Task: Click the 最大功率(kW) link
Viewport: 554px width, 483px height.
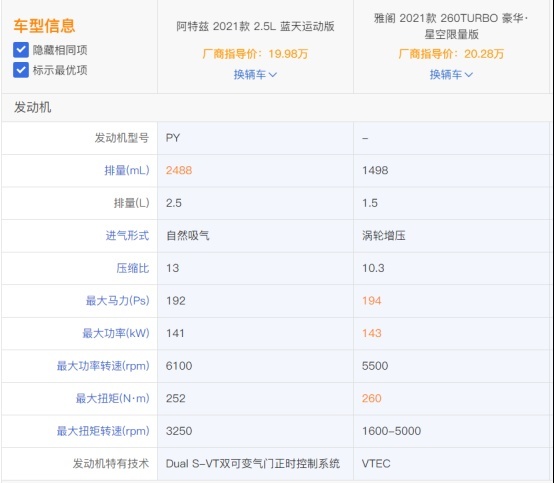Action: coord(116,333)
